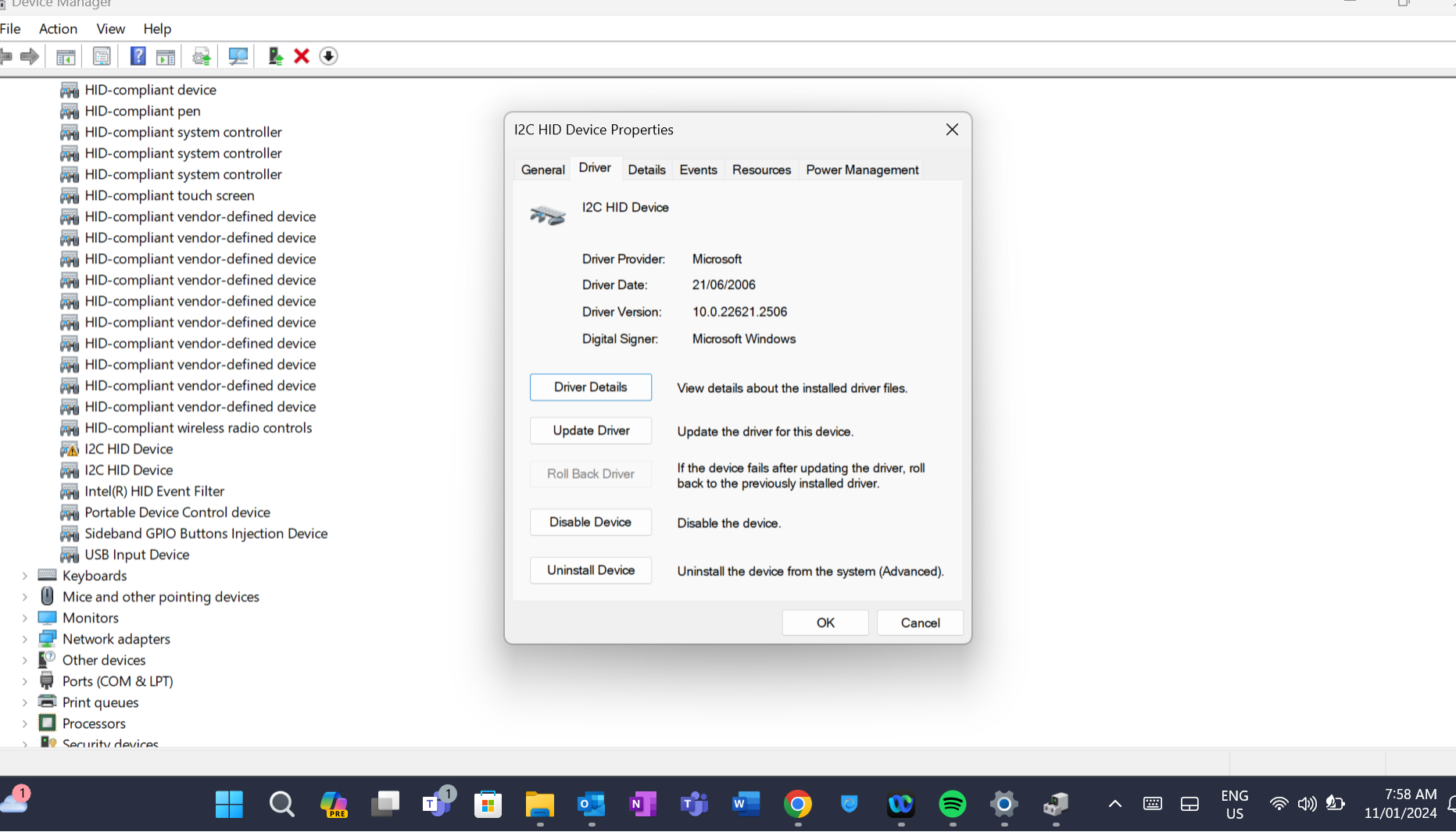Select HID-compliant touch screen in the list
The width and height of the screenshot is (1456, 832).
(x=169, y=195)
